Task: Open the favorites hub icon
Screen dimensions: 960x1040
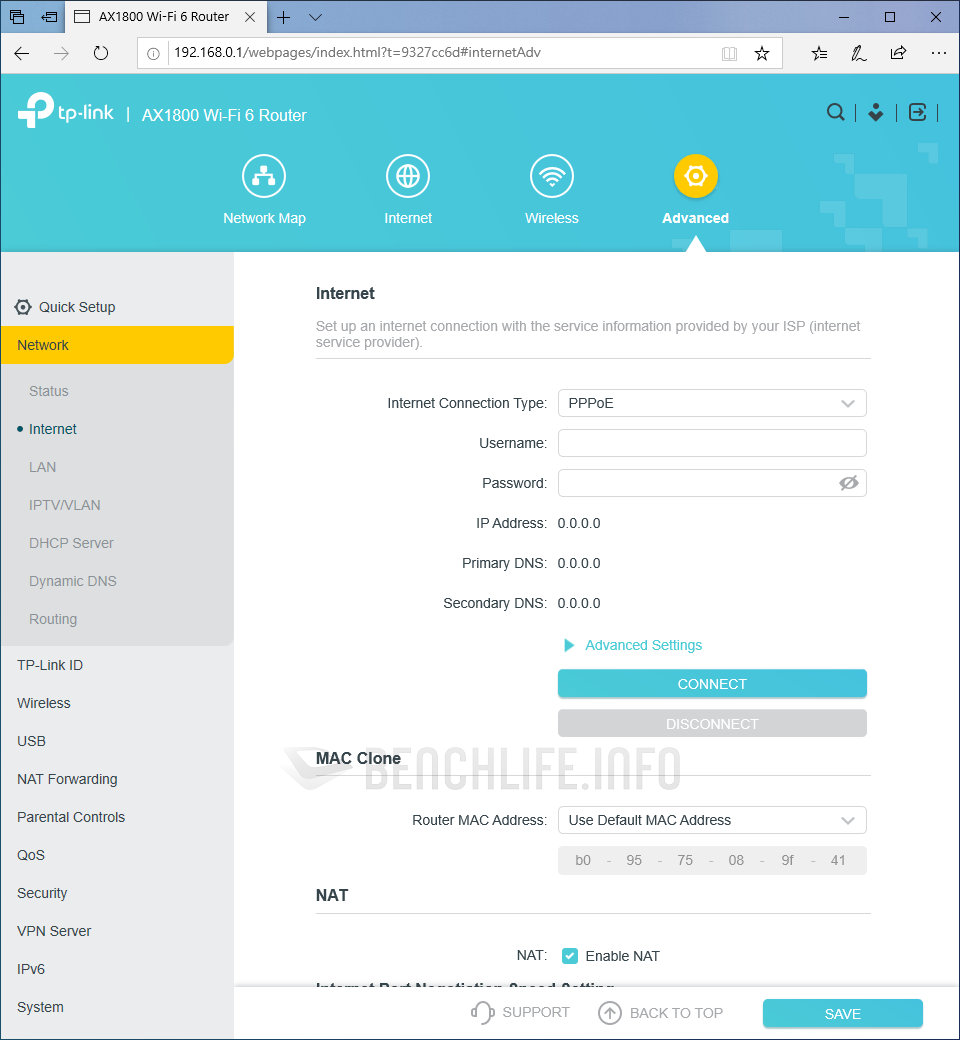Action: coord(819,53)
